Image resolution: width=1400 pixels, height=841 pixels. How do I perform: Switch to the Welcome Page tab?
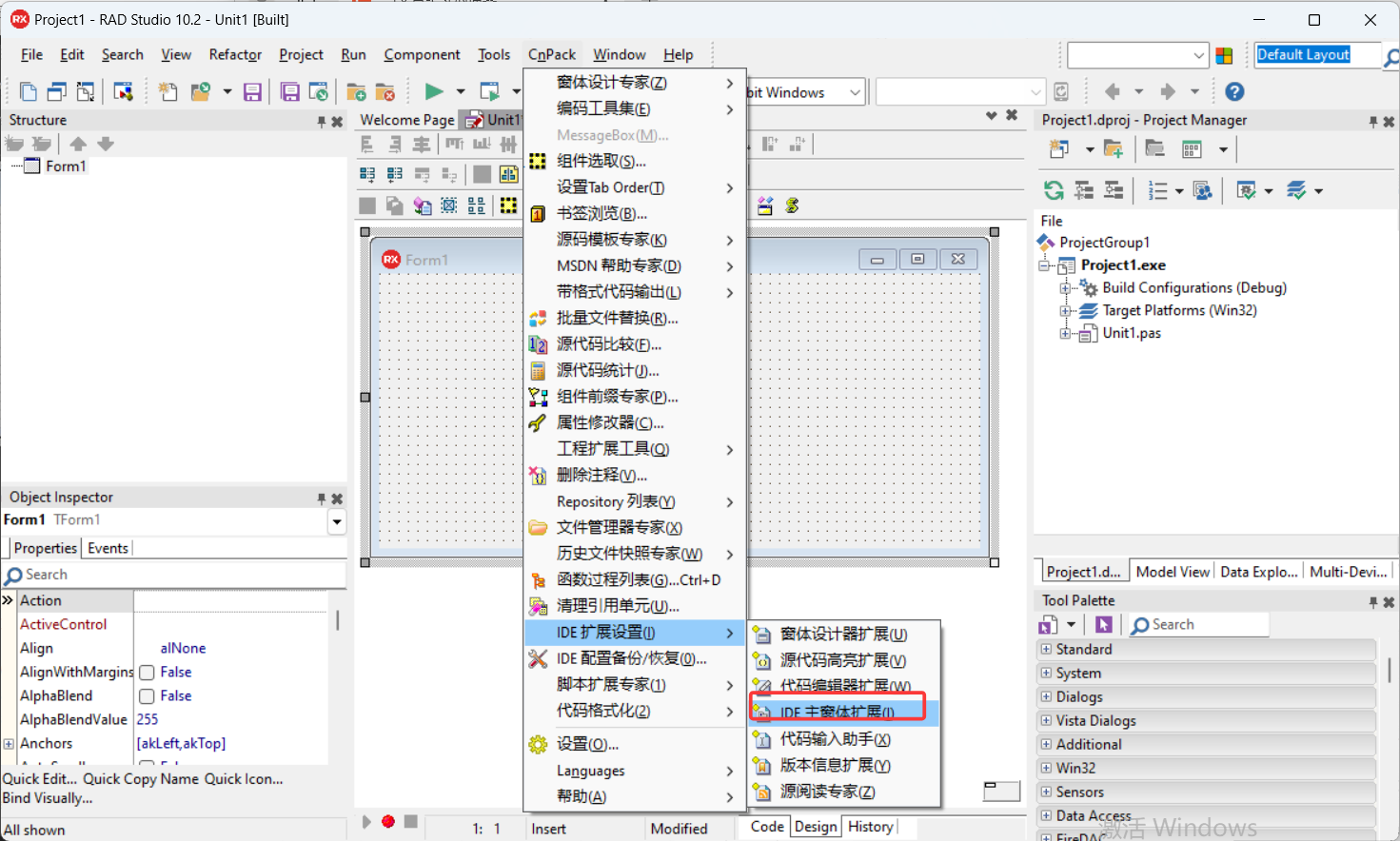click(407, 120)
